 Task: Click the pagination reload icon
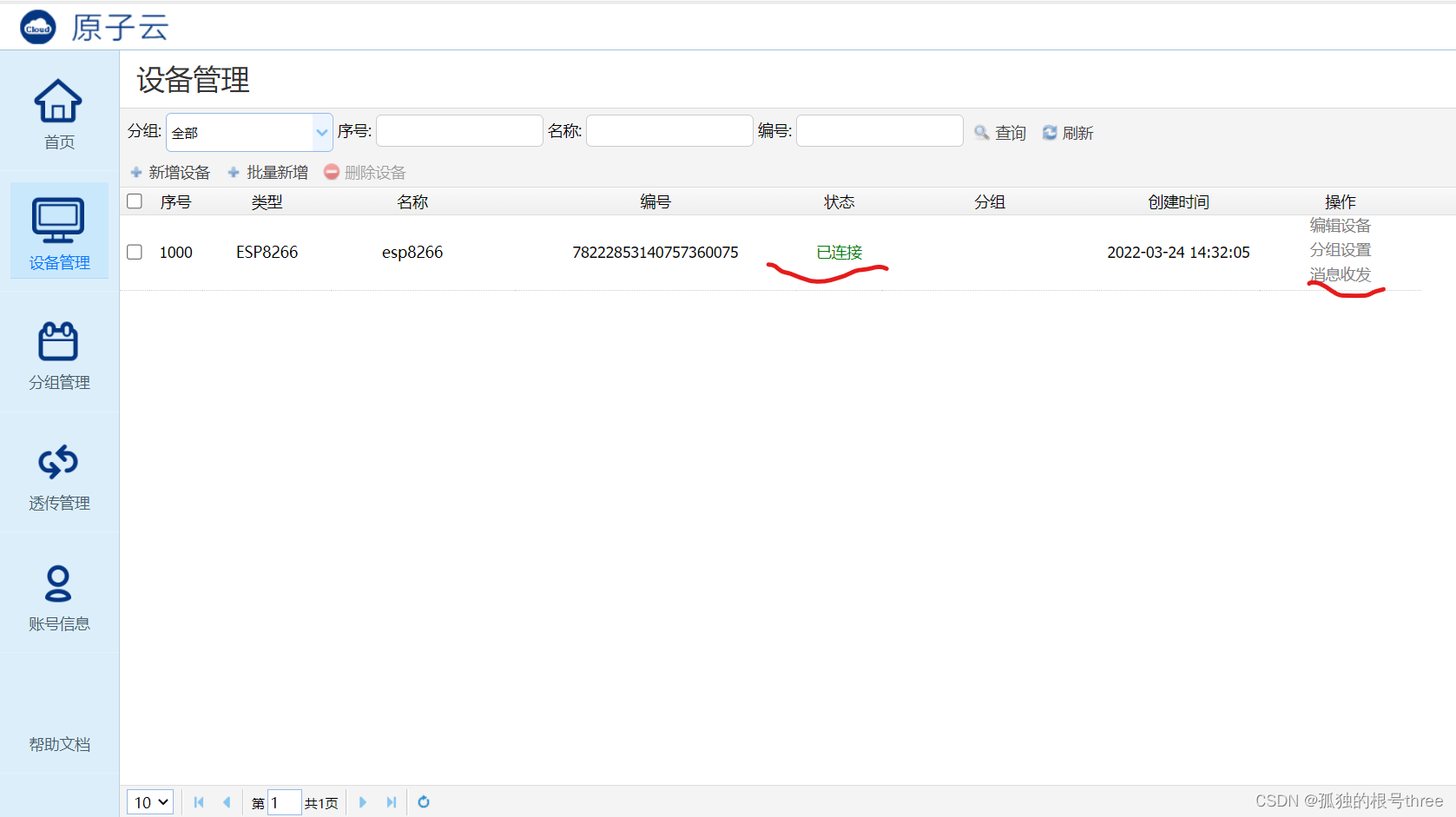click(x=424, y=802)
